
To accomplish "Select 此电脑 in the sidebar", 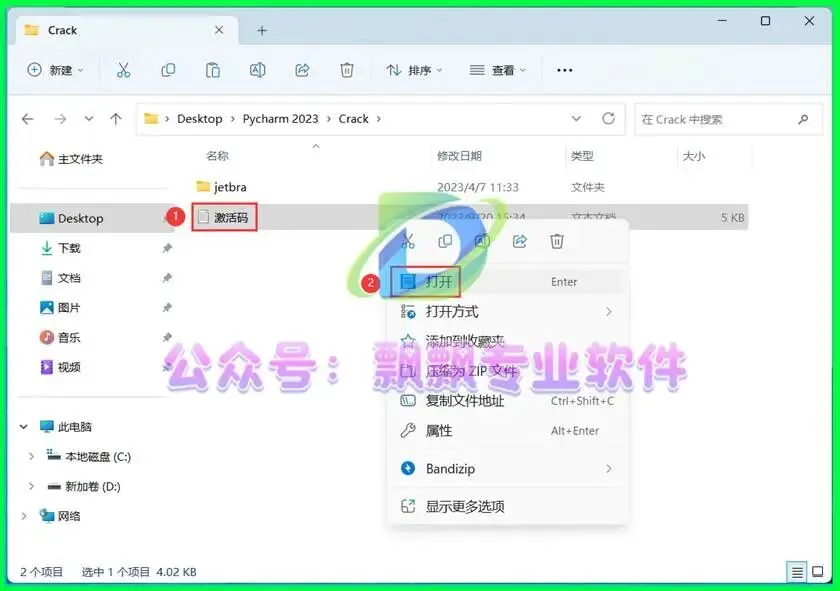I will click(x=66, y=427).
